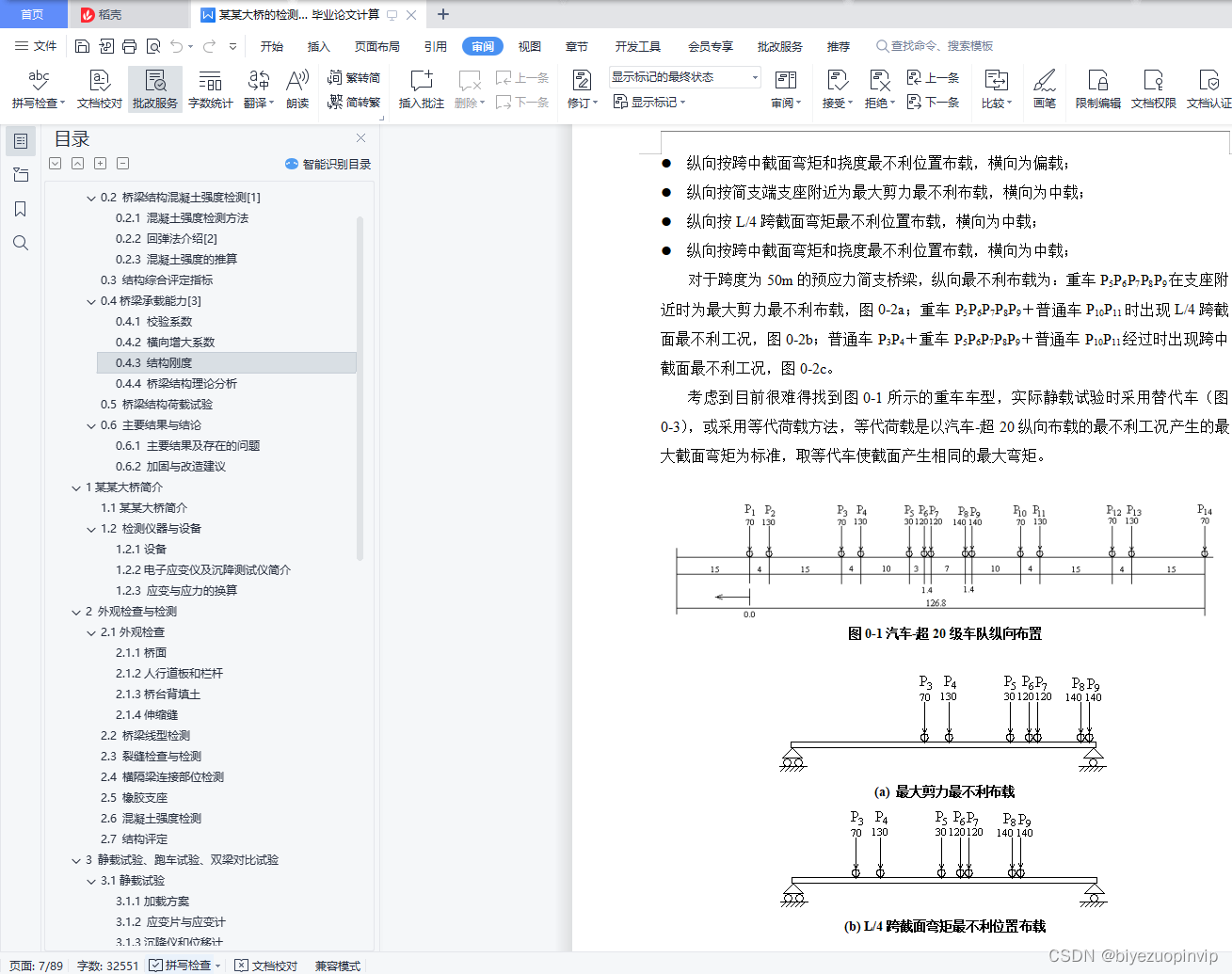Open the annotation service (批改服务) tool
1232x974 pixels.
tap(155, 89)
